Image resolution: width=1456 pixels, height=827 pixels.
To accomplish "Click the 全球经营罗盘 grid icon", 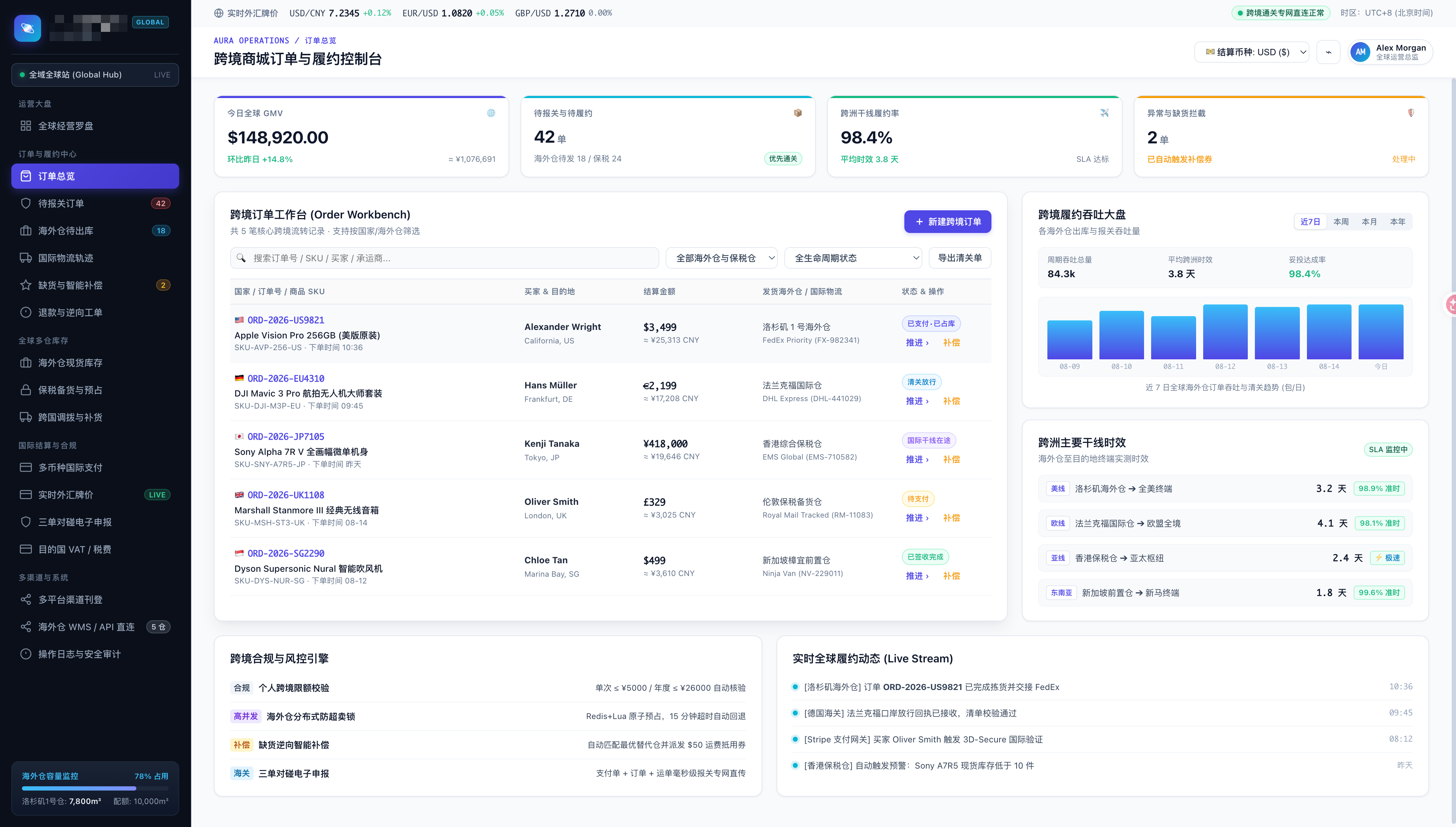I will (25, 126).
